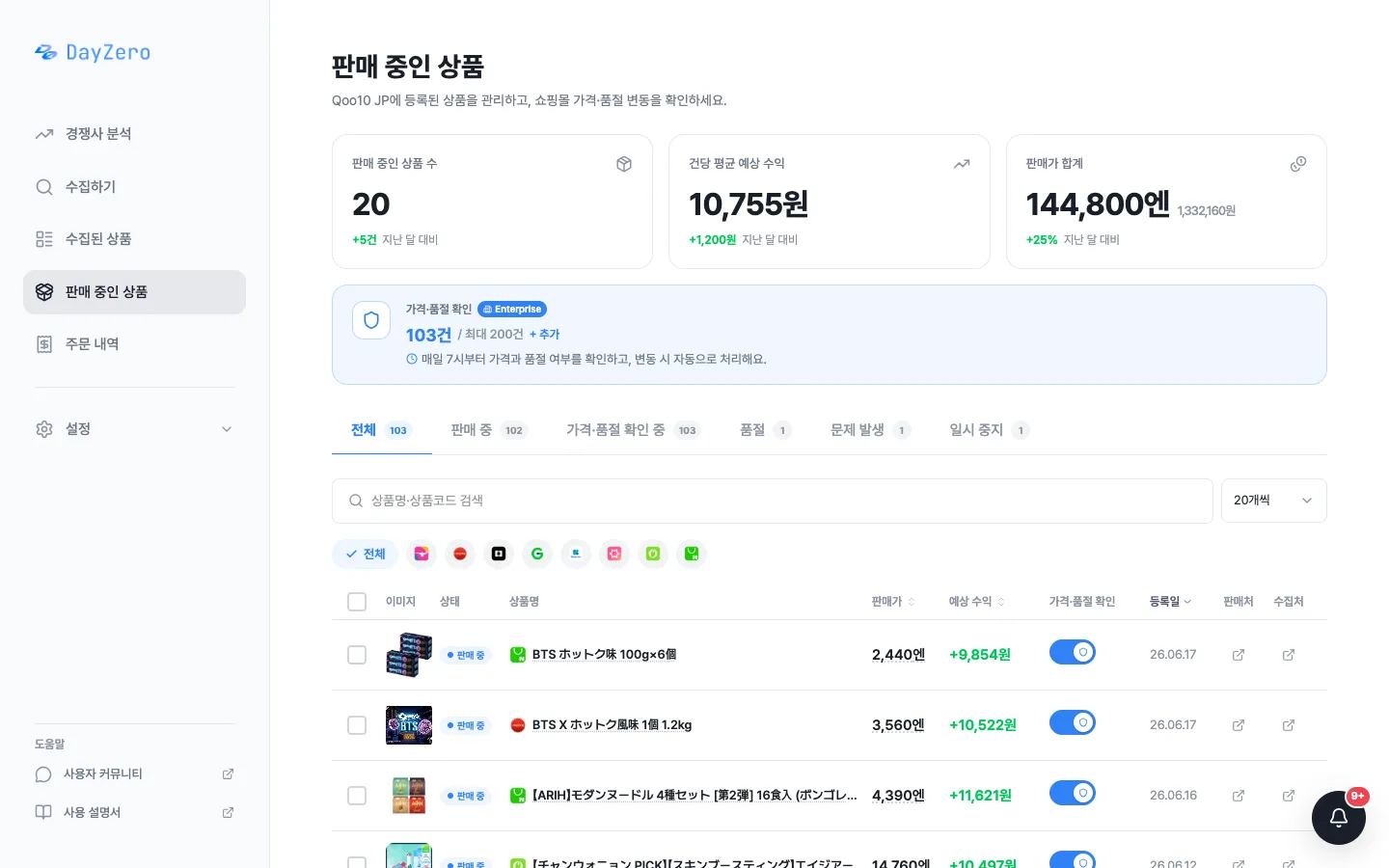Open the 수집된 상품 sidebar page
1389x868 pixels.
click(134, 239)
